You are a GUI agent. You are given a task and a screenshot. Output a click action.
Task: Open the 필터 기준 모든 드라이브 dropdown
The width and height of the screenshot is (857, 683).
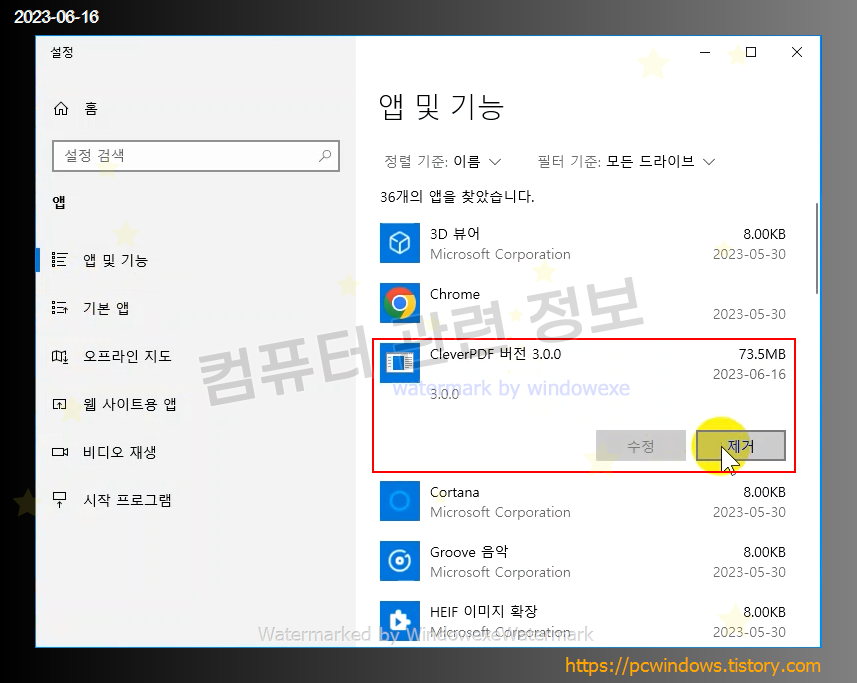pyautogui.click(x=626, y=162)
